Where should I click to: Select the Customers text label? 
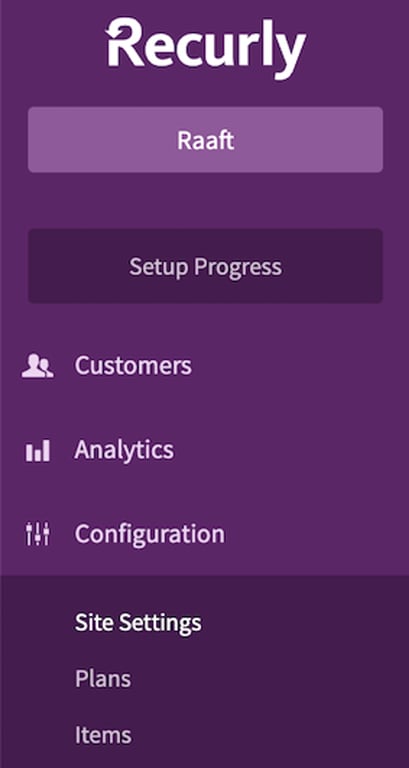coord(133,365)
